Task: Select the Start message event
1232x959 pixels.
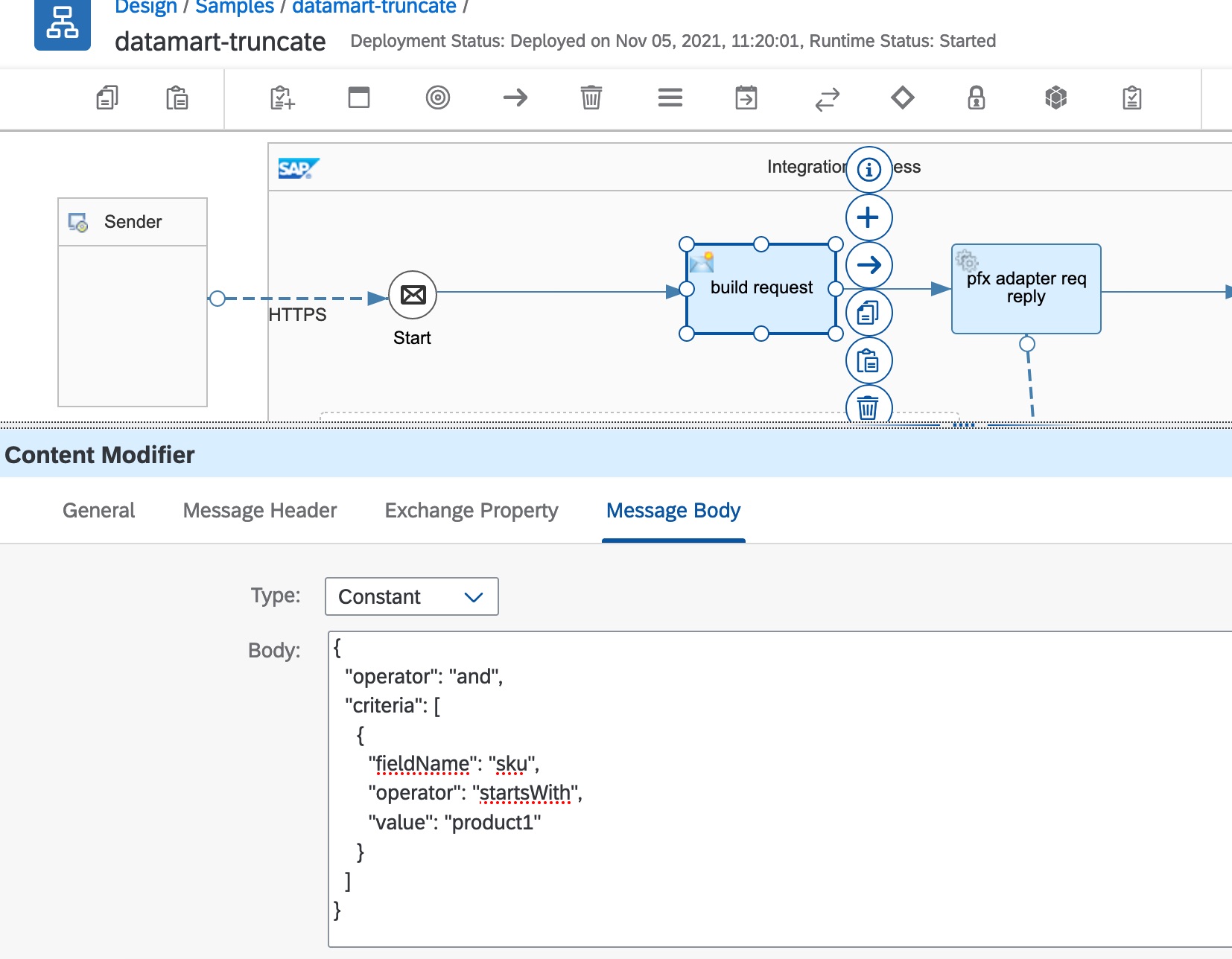Action: [x=413, y=295]
